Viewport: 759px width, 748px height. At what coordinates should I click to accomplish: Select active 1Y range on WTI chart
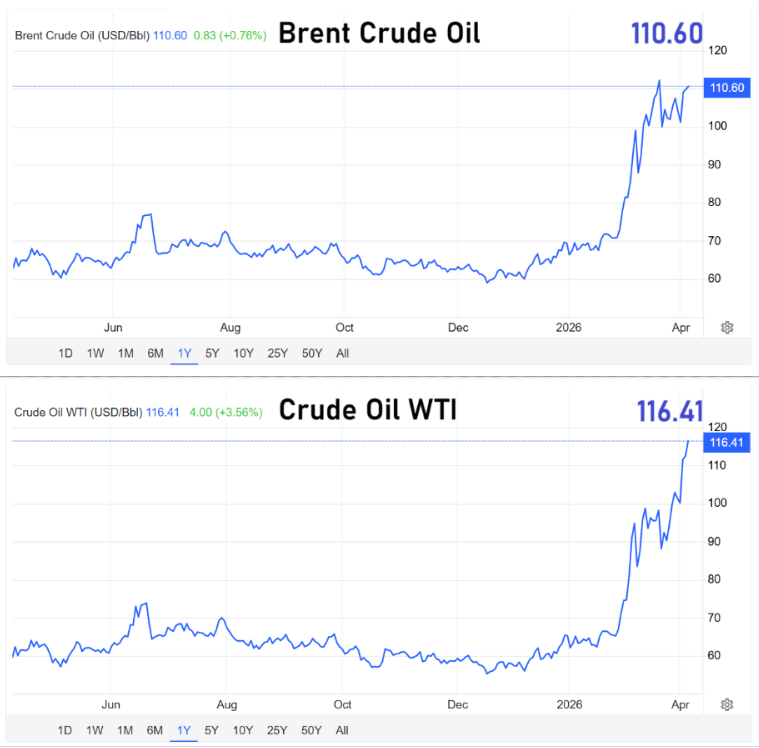(x=184, y=730)
